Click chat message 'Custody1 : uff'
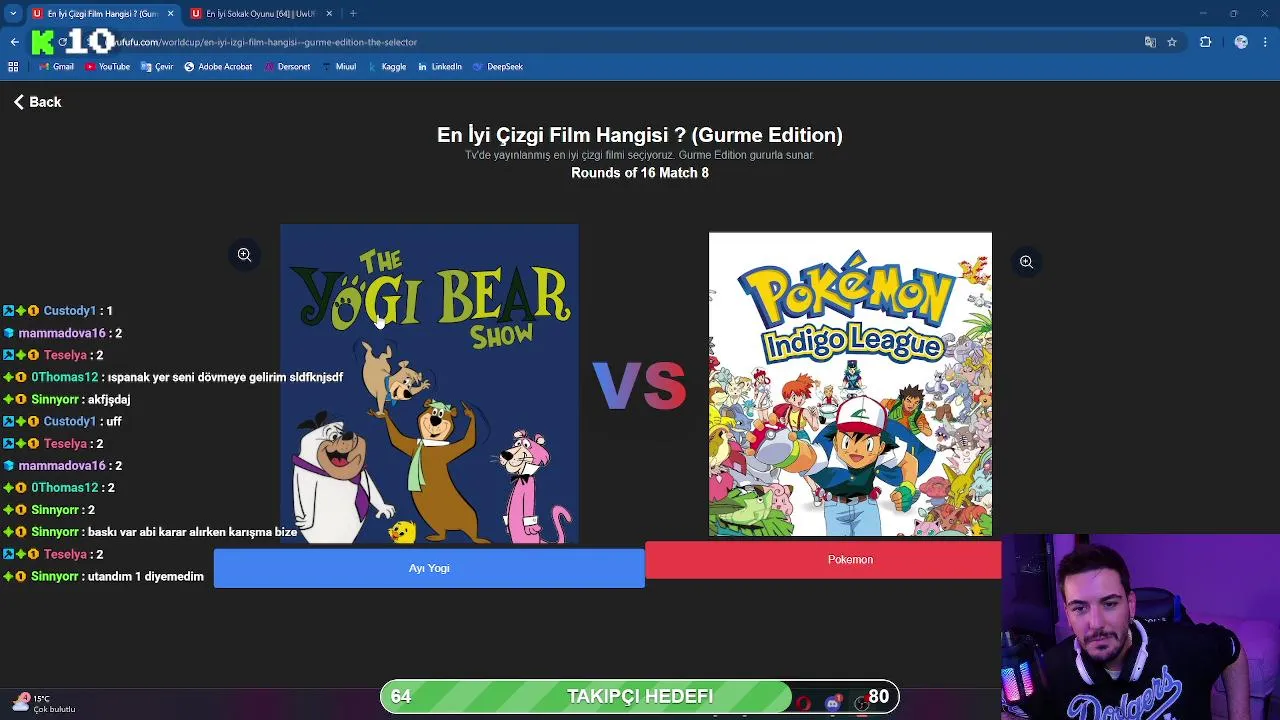This screenshot has width=1280, height=720. pos(62,422)
